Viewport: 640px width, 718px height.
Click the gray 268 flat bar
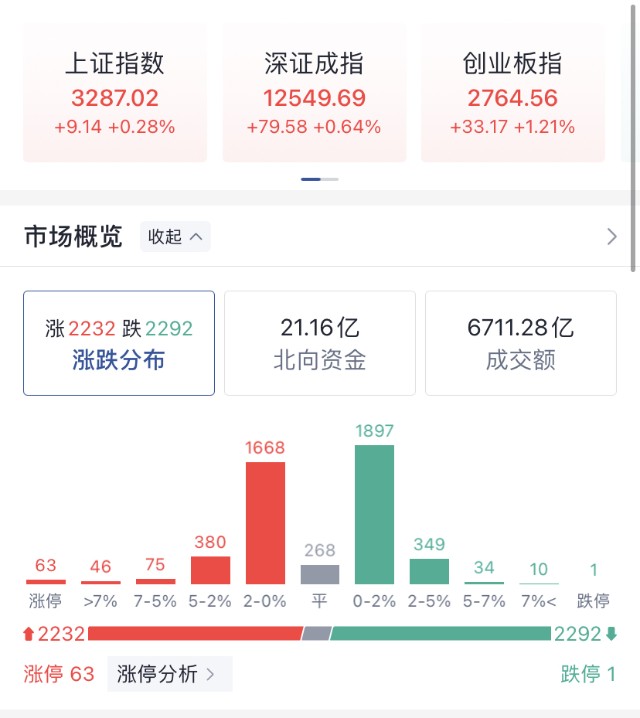tap(320, 574)
